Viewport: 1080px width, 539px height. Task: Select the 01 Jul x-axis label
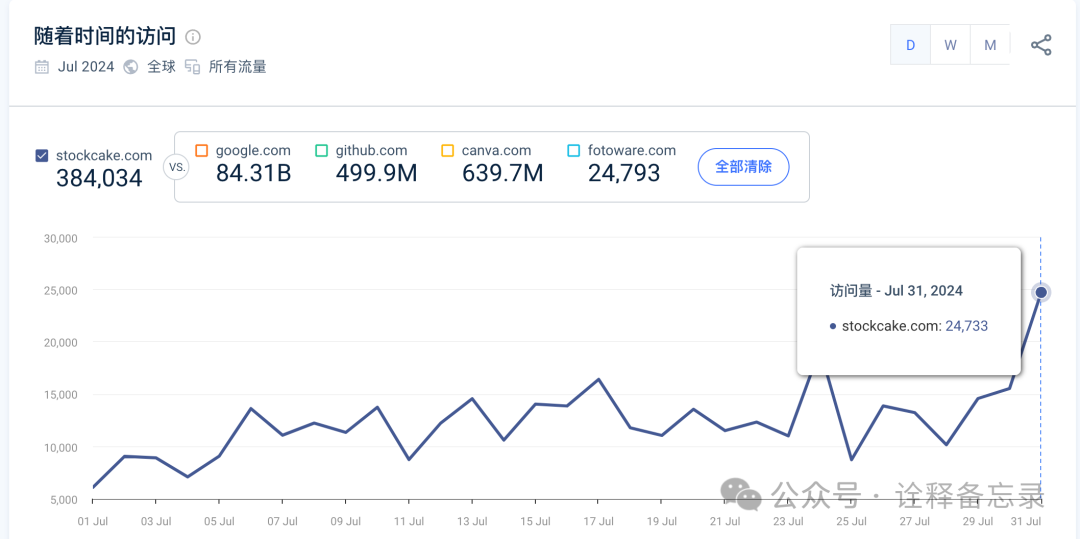[93, 521]
